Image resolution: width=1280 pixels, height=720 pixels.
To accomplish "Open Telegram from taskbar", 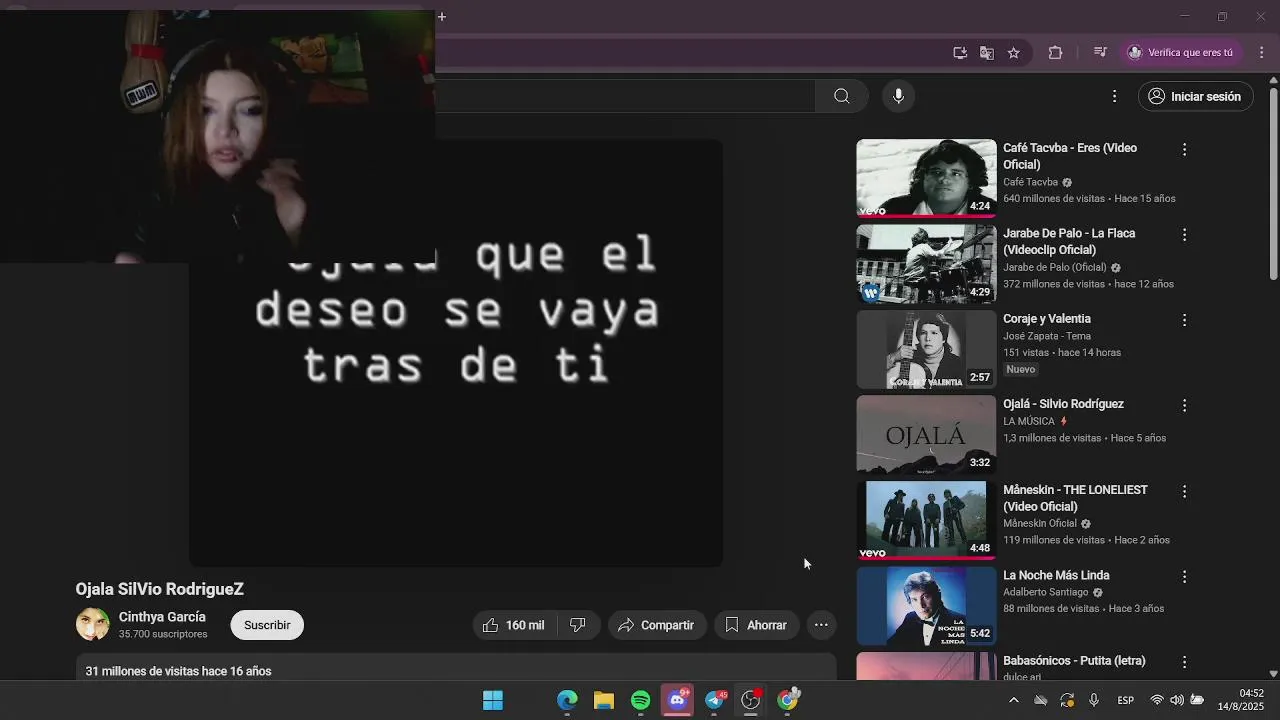I will 715,700.
